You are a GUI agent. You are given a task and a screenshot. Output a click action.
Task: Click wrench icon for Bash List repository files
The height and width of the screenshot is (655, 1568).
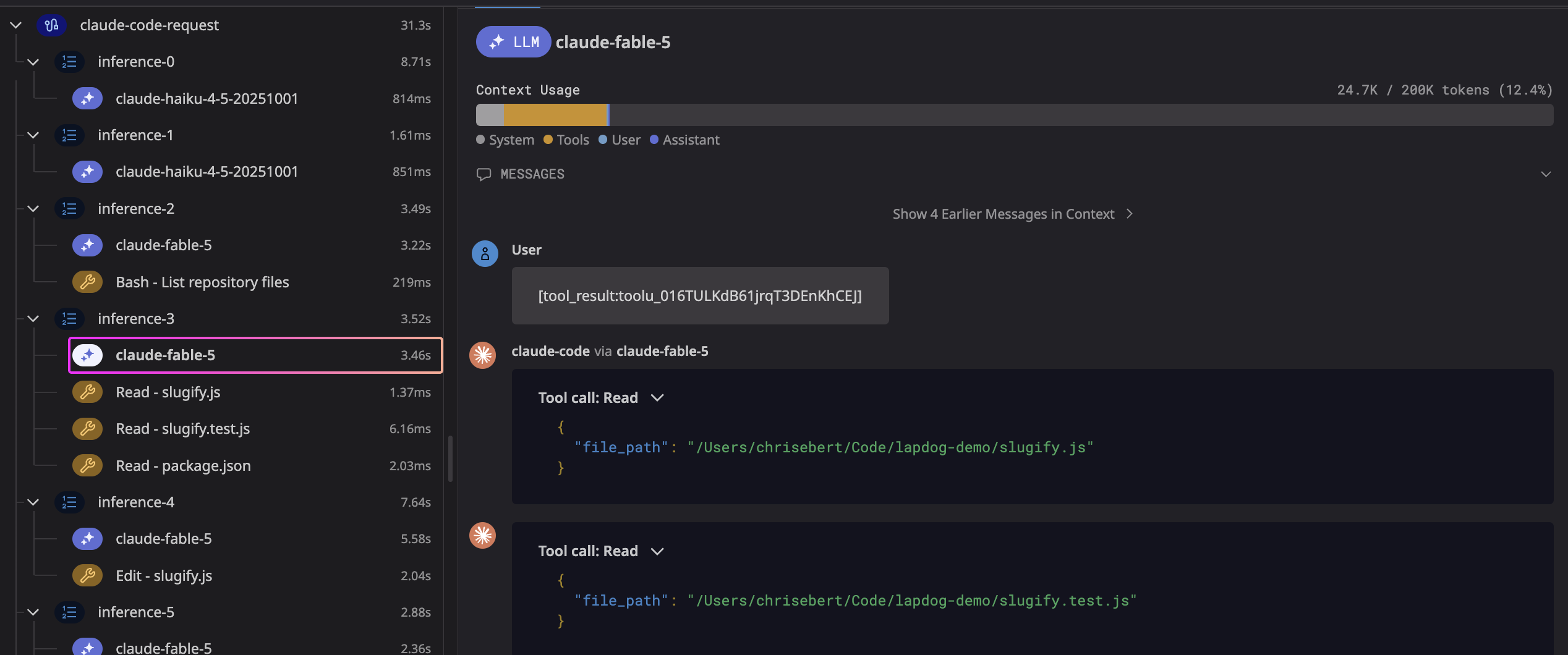87,282
